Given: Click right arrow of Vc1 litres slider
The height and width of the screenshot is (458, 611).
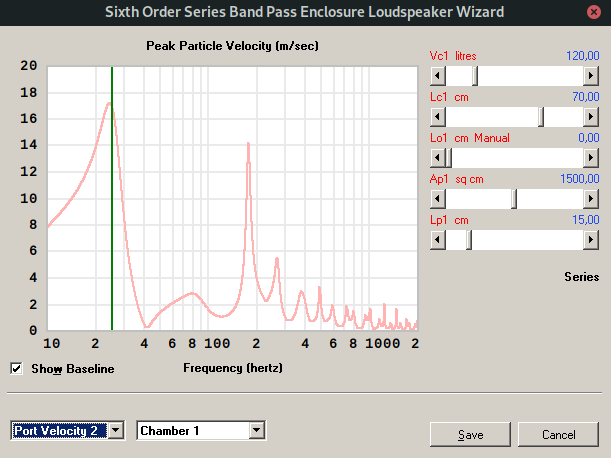Looking at the screenshot, I should 591,76.
